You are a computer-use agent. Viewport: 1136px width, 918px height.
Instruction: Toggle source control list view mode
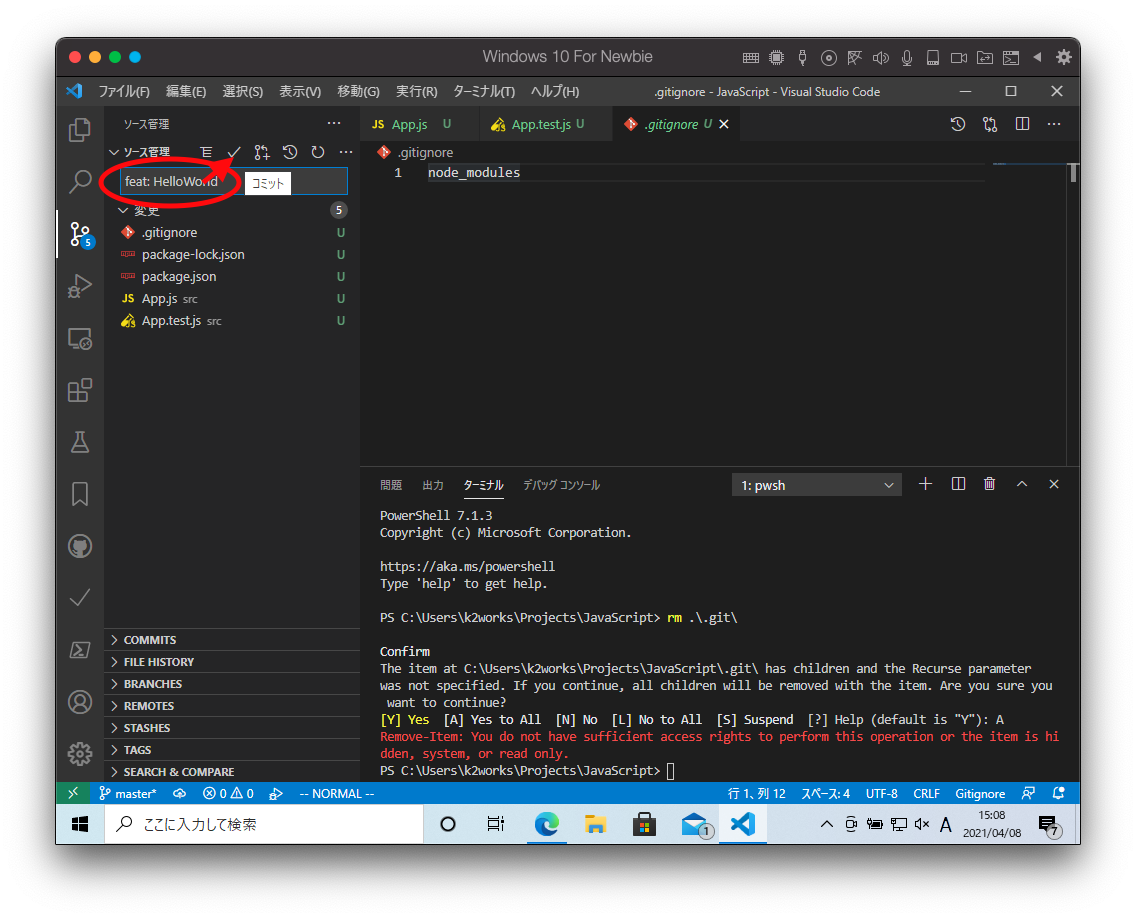(x=206, y=152)
